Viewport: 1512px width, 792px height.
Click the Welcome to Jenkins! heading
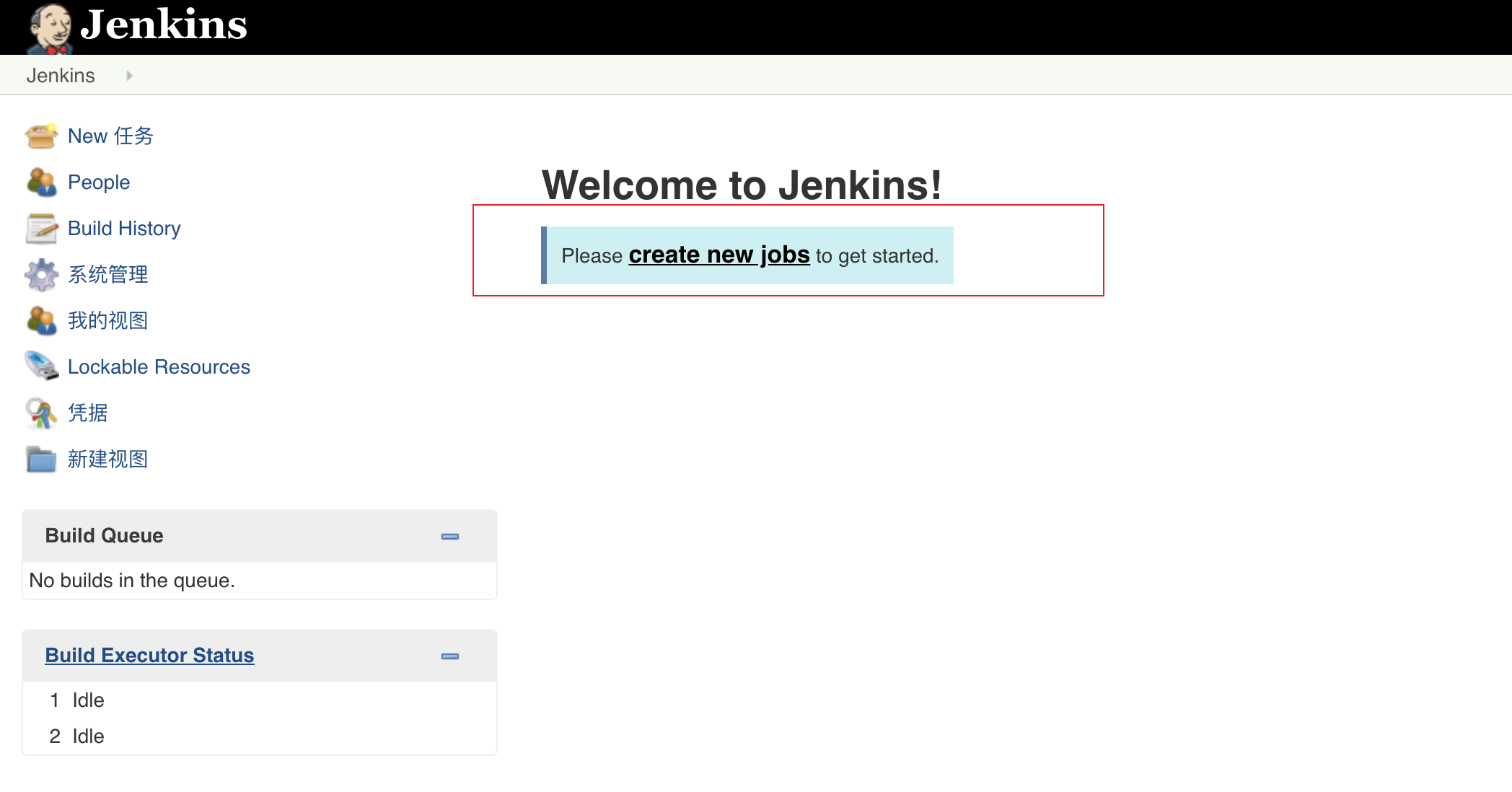pos(742,185)
